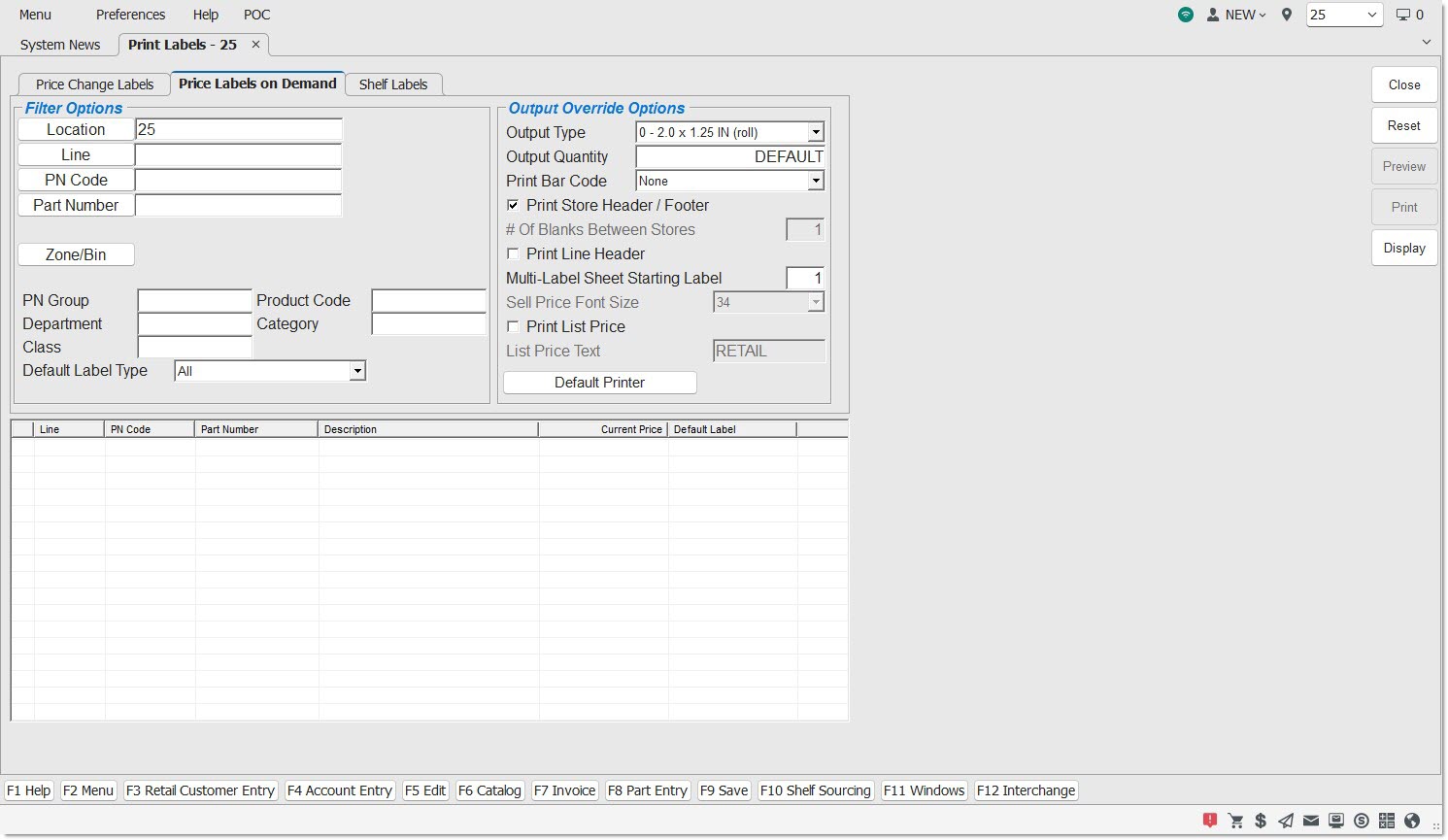Viewport: 1448px width, 840px height.
Task: Expand the Output Type dropdown
Action: tap(816, 132)
